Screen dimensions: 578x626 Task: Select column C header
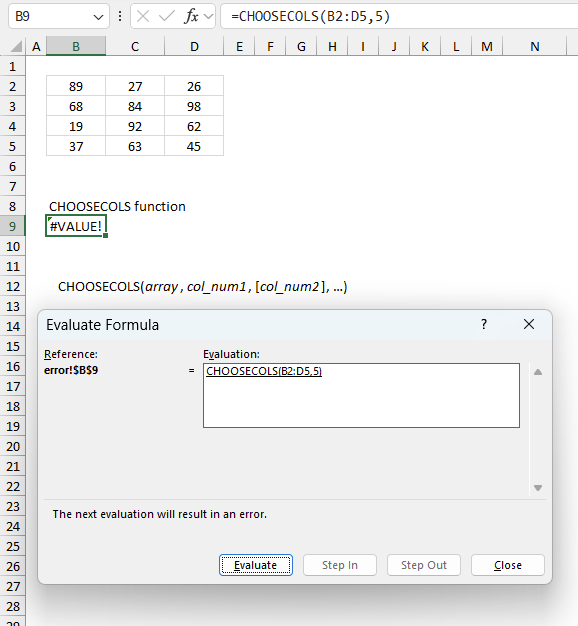(x=135, y=47)
